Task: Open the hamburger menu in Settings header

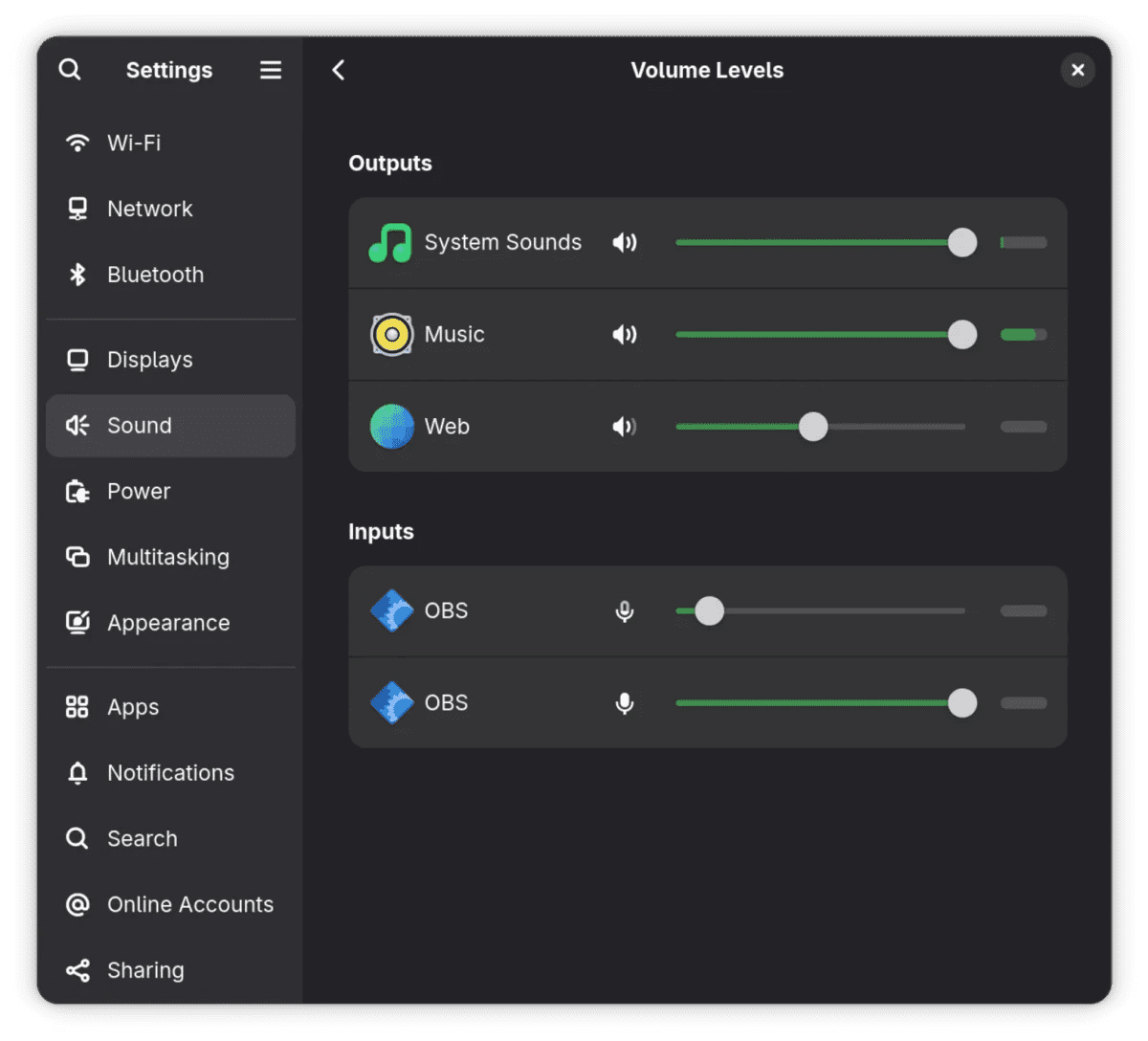Action: pos(271,70)
